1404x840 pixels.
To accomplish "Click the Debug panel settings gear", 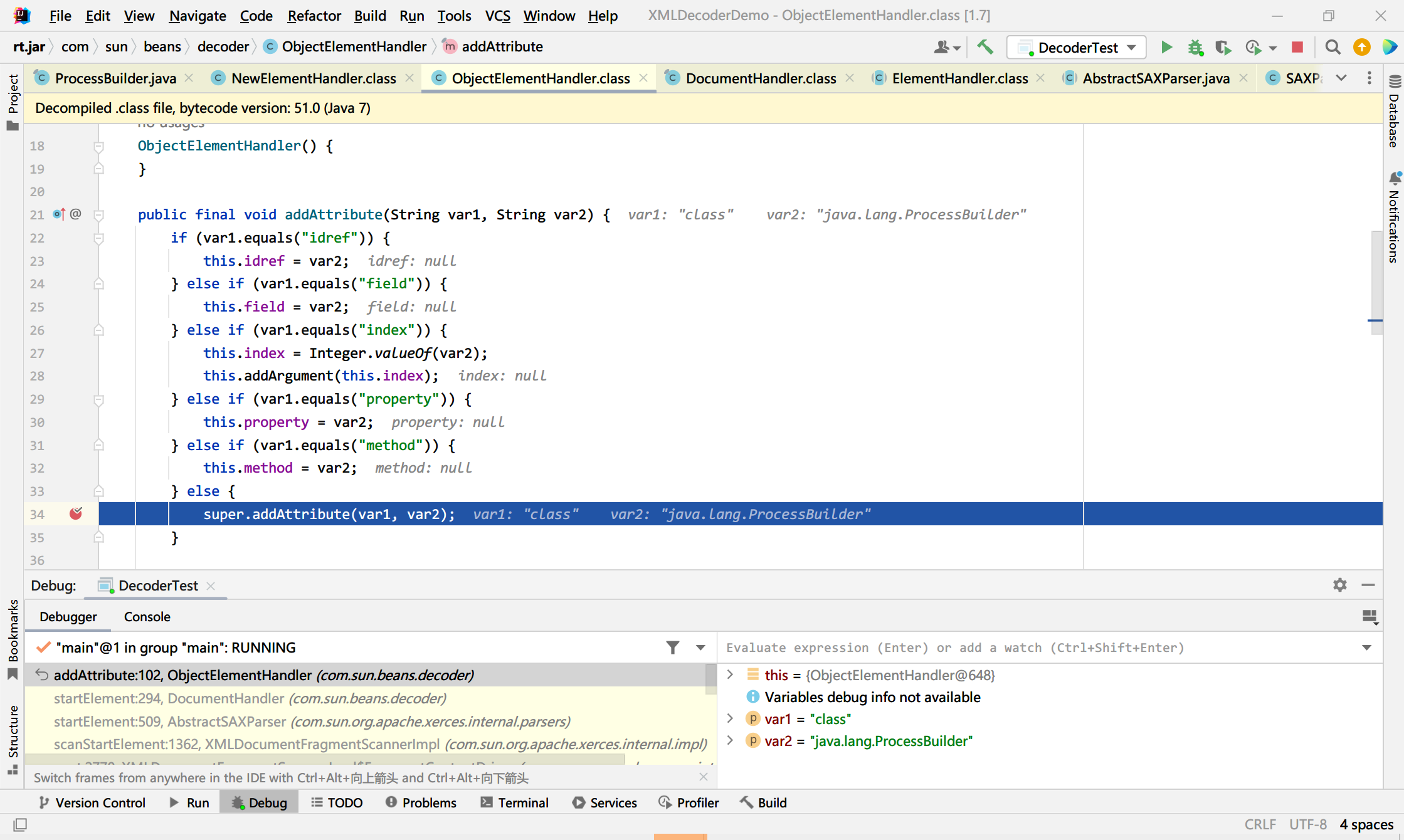I will pyautogui.click(x=1339, y=585).
